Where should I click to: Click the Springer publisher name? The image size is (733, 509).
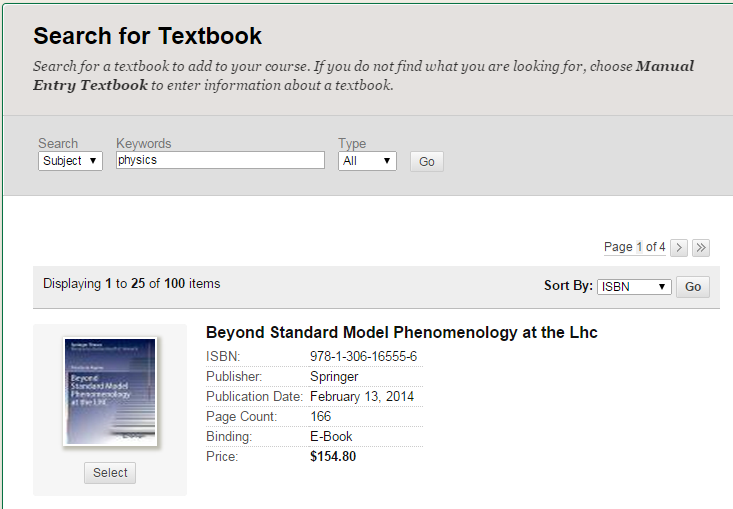tap(334, 377)
